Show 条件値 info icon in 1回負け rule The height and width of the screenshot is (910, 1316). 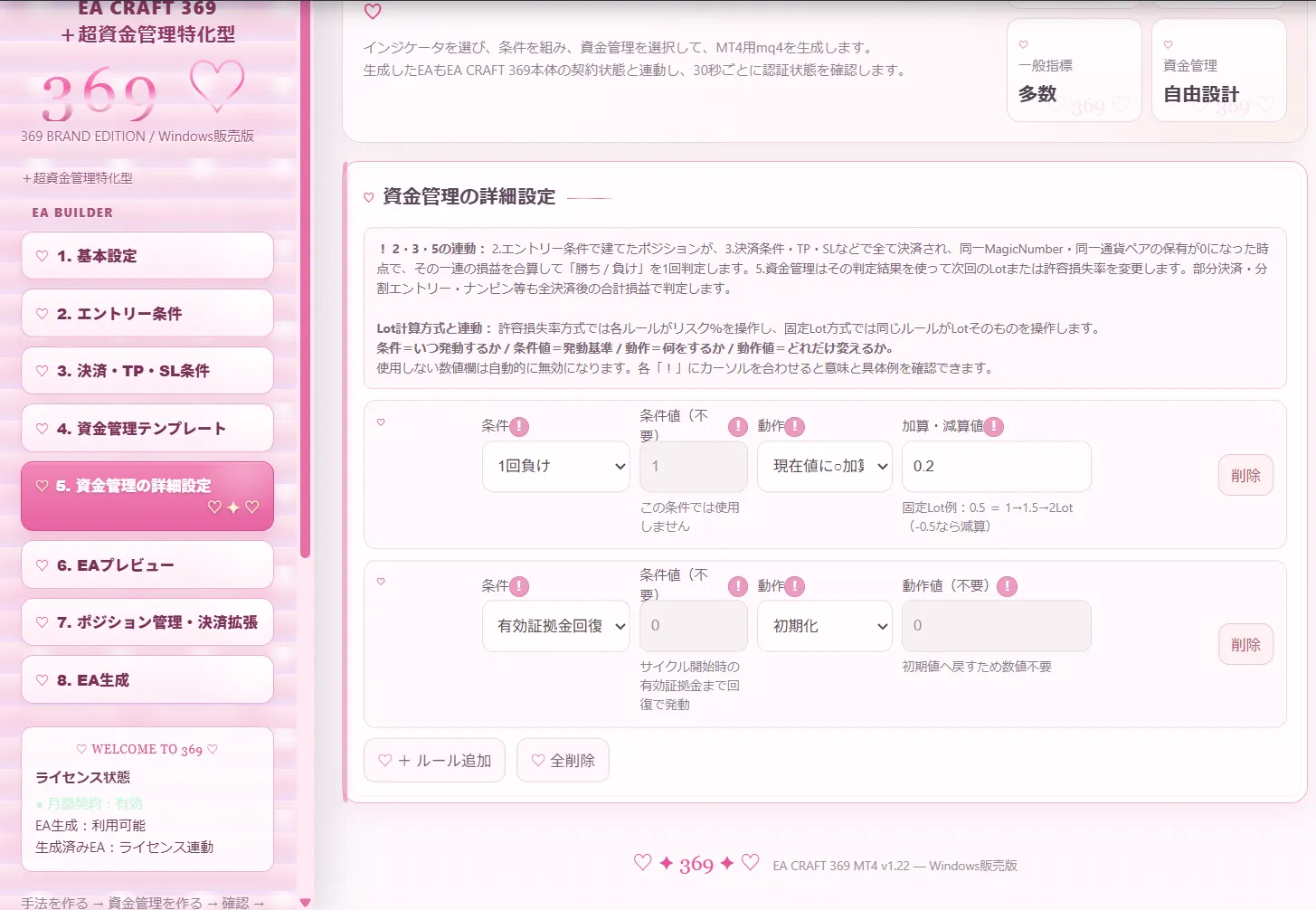click(738, 427)
